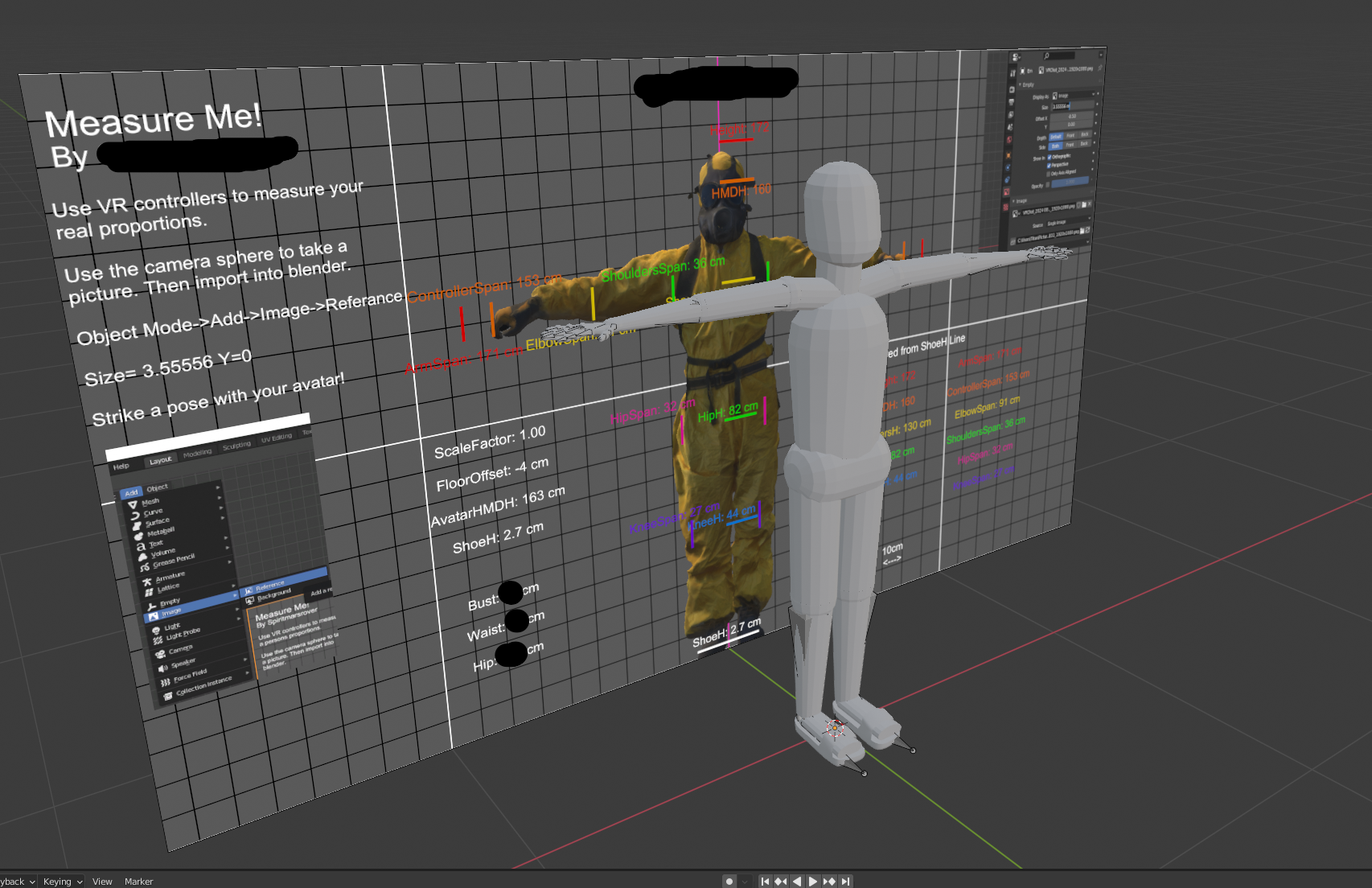Open the Marker menu in the timeline
The width and height of the screenshot is (1372, 888).
tap(138, 882)
